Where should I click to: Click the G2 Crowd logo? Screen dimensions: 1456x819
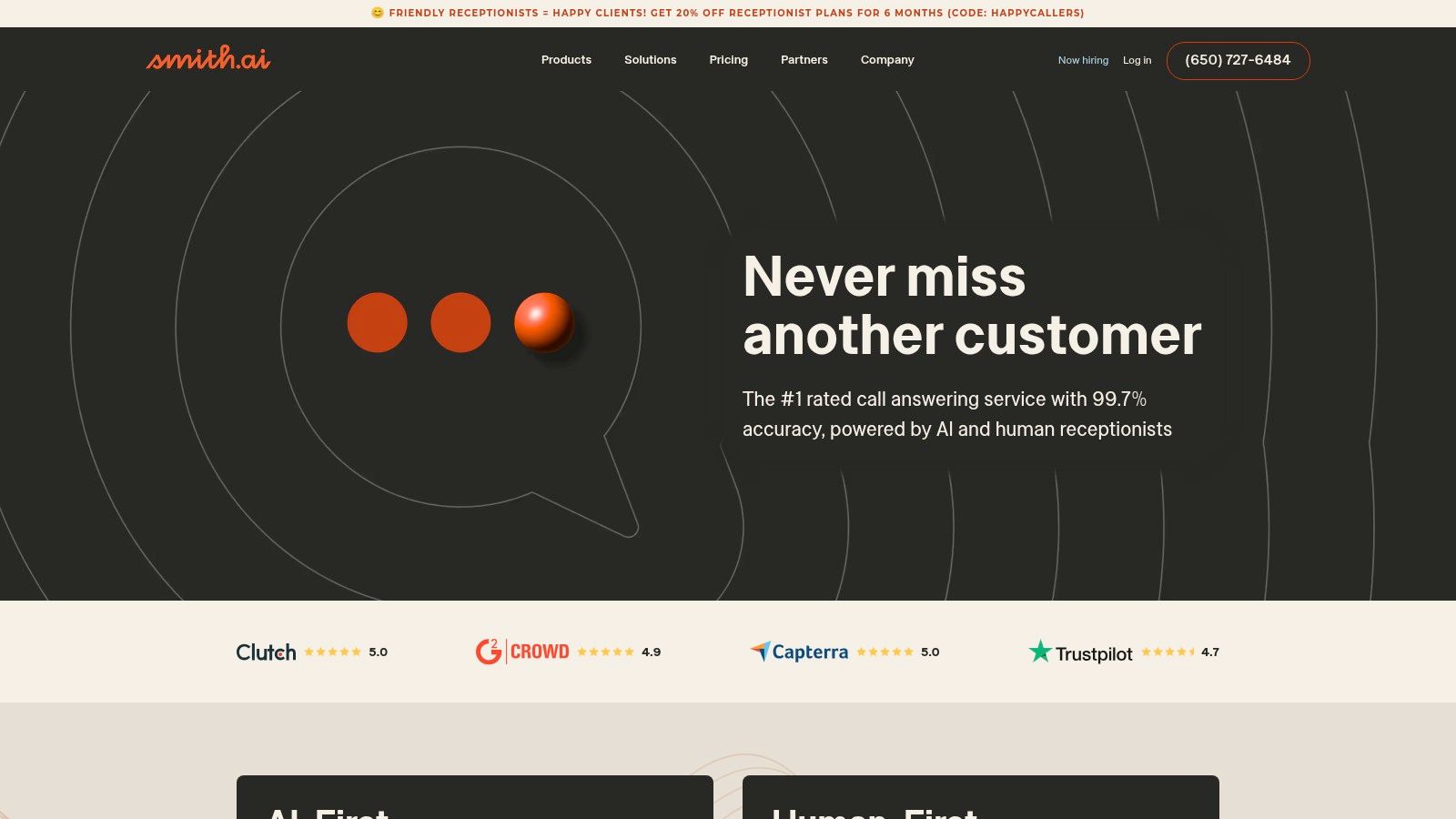pyautogui.click(x=522, y=652)
